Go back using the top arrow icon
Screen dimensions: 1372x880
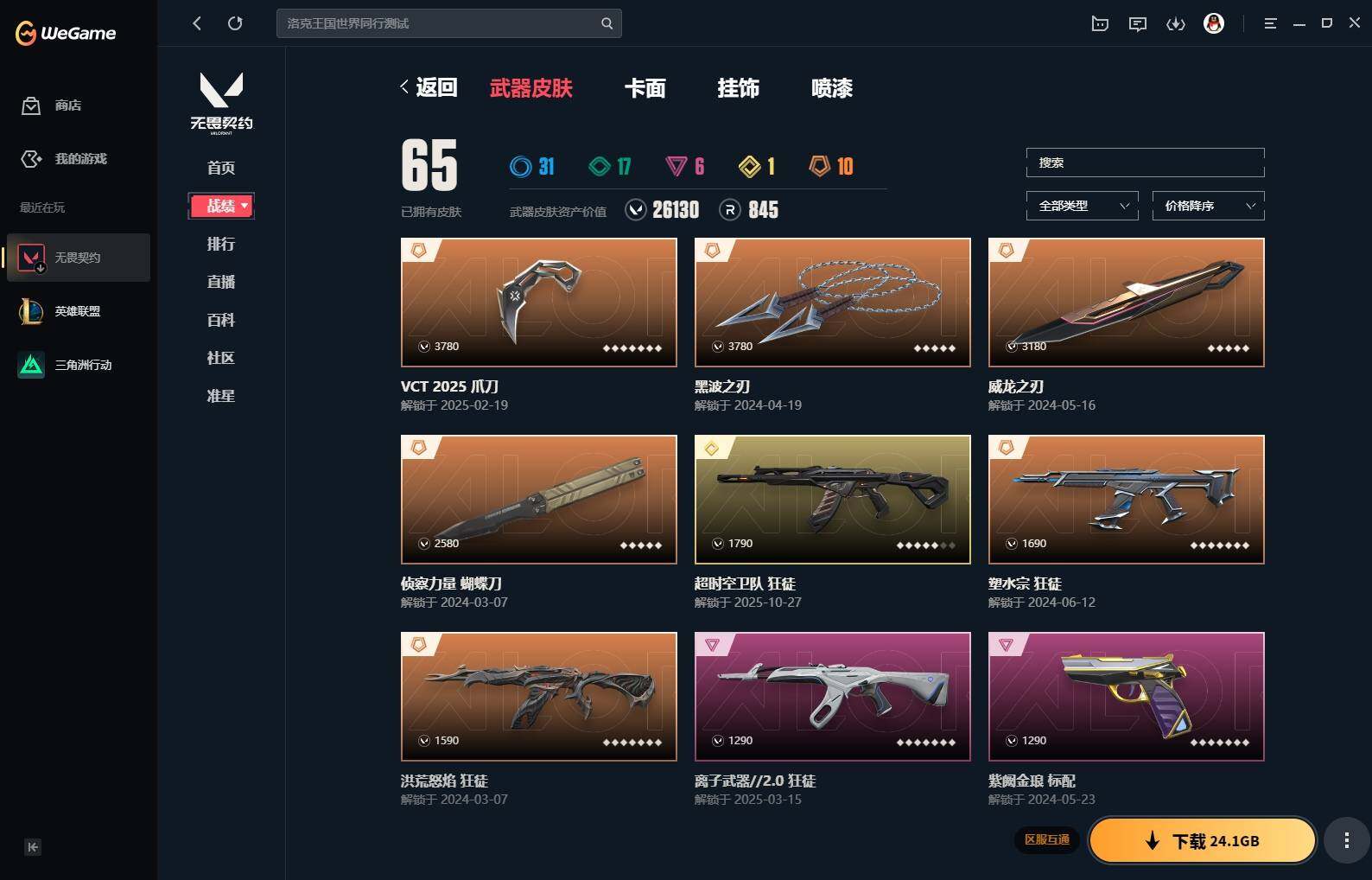pyautogui.click(x=197, y=23)
